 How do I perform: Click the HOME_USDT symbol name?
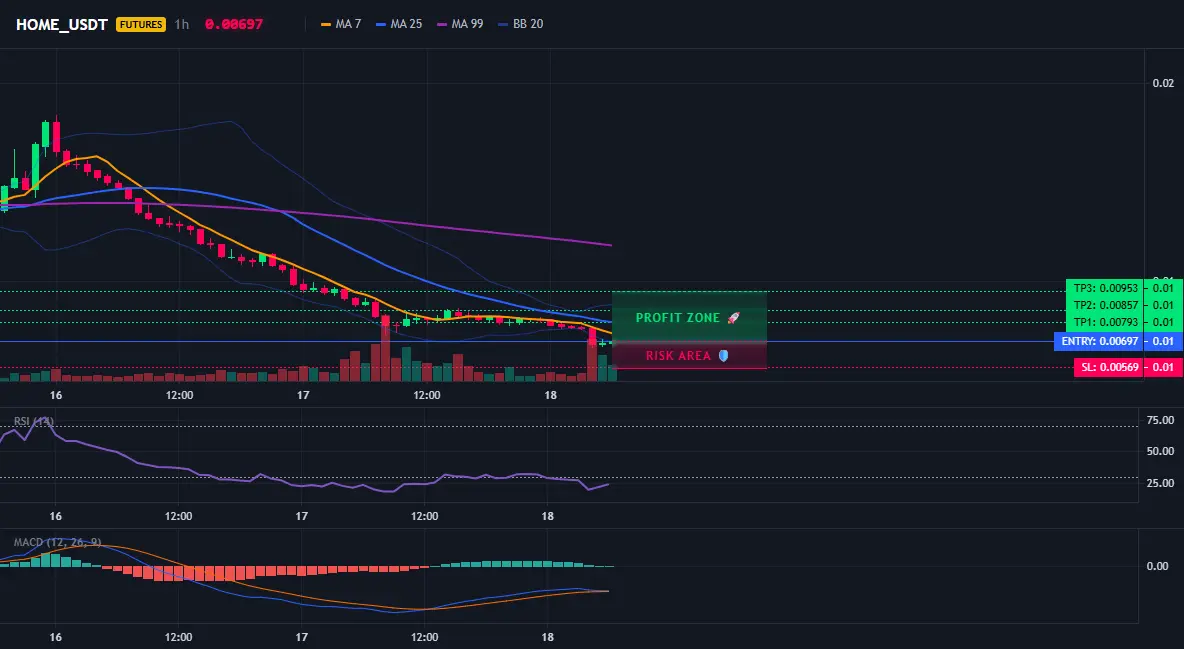[61, 24]
